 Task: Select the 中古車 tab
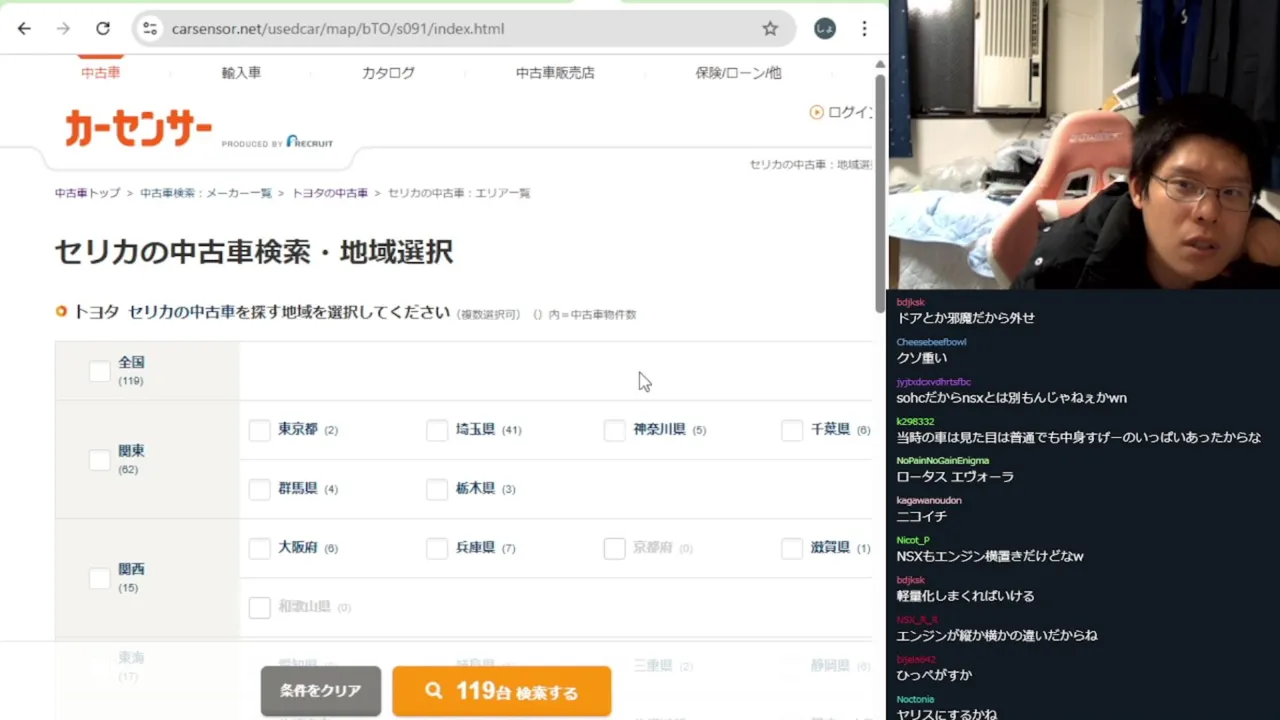101,73
